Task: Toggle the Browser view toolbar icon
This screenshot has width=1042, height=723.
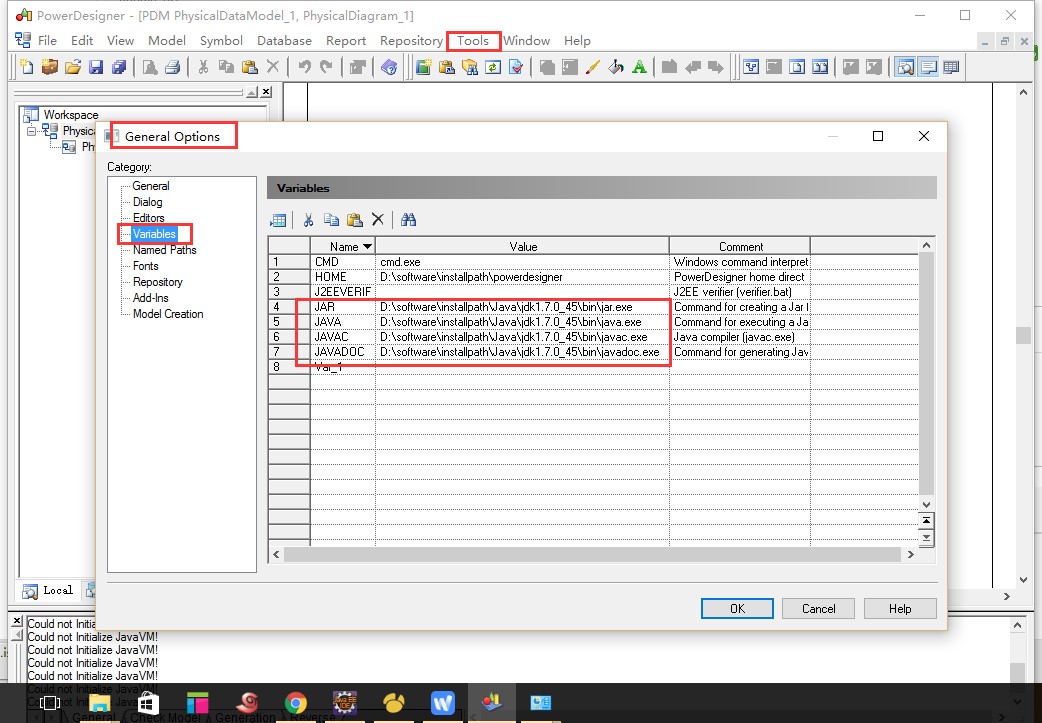Action: 905,66
